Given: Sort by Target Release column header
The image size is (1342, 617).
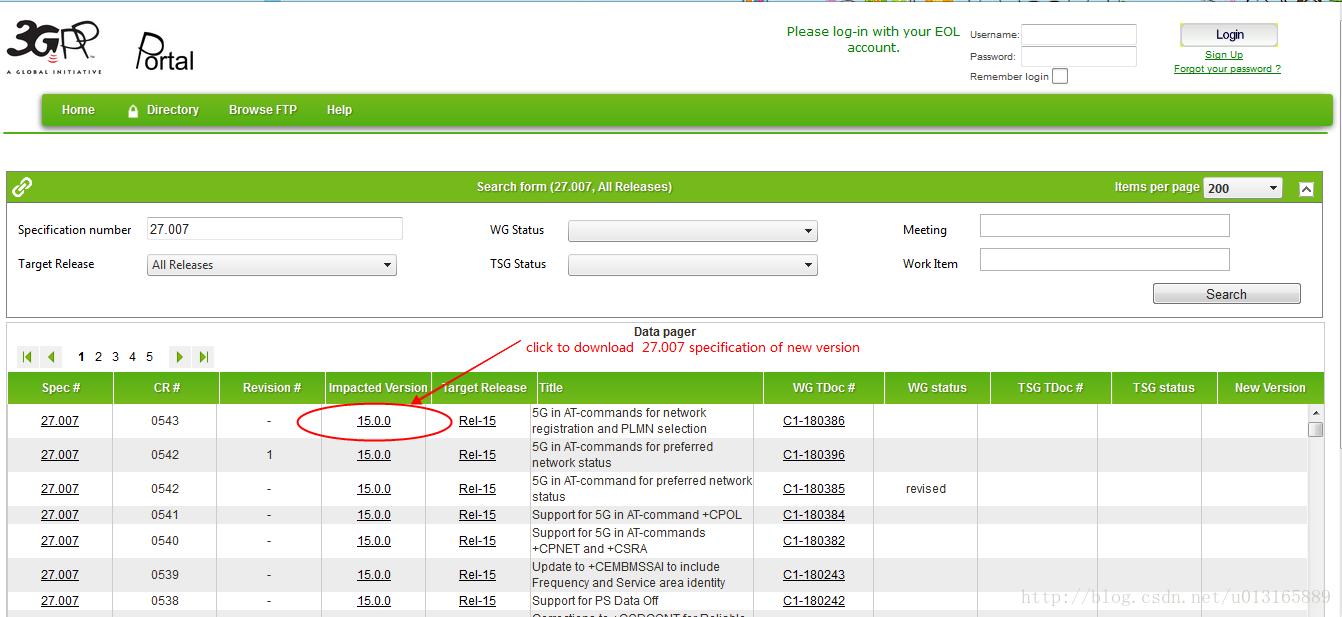Looking at the screenshot, I should coord(484,388).
